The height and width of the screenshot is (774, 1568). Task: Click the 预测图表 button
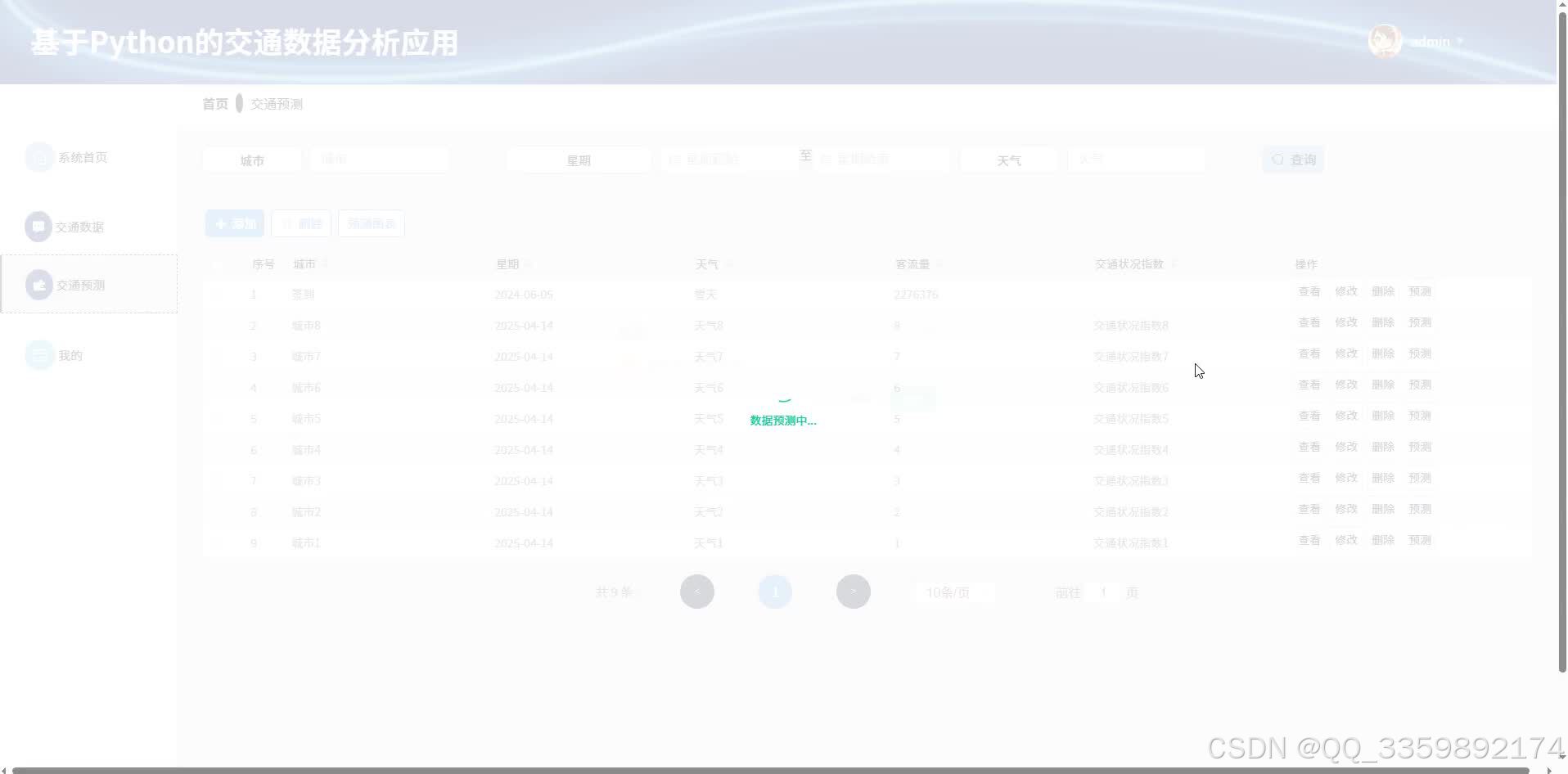371,223
